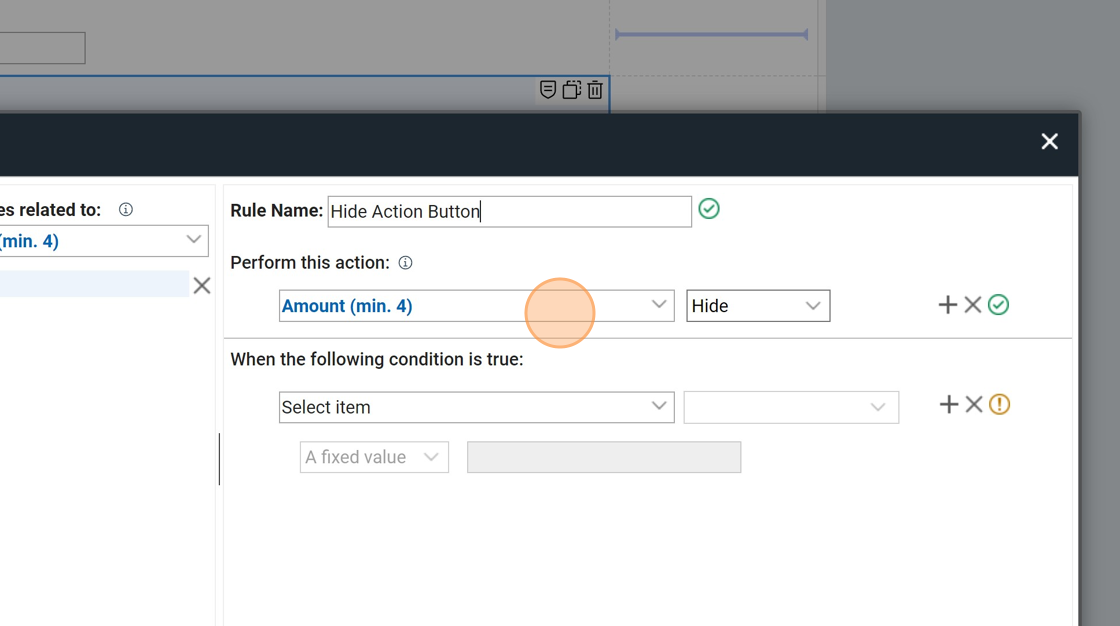Click info icon next to 'related to:'
Image resolution: width=1120 pixels, height=626 pixels.
pos(126,210)
